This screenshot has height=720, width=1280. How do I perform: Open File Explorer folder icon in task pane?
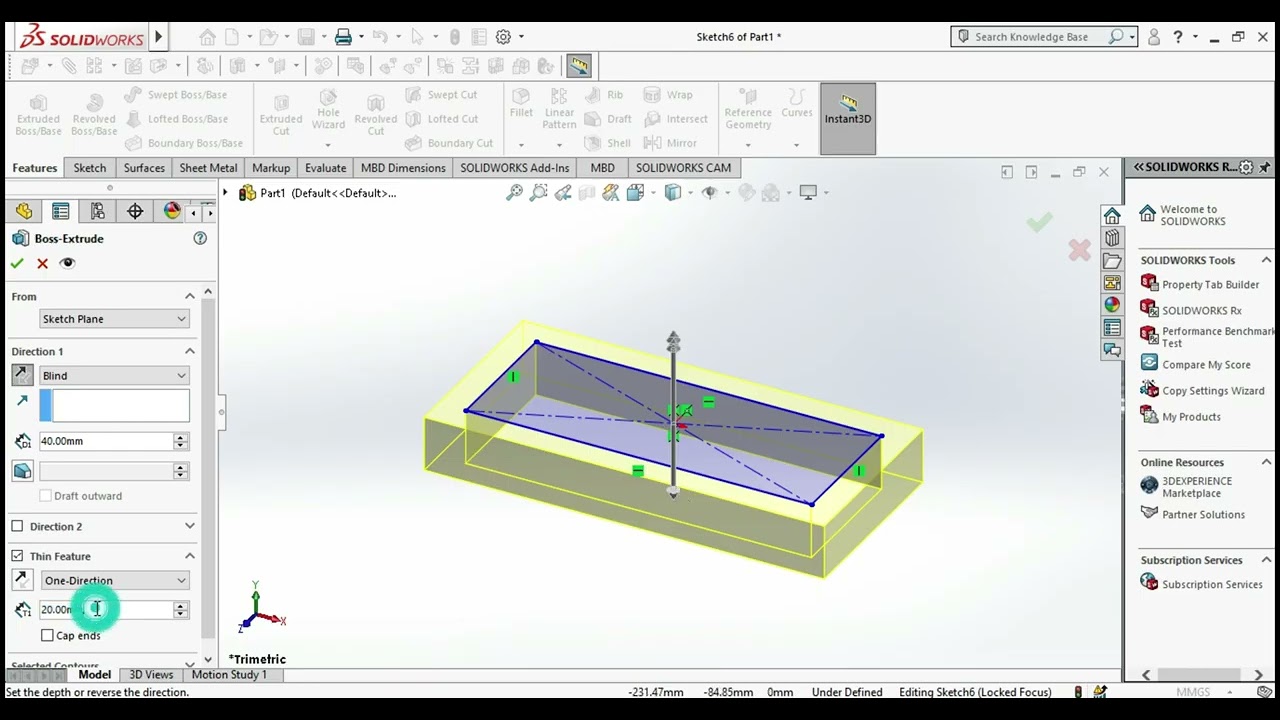(1112, 261)
